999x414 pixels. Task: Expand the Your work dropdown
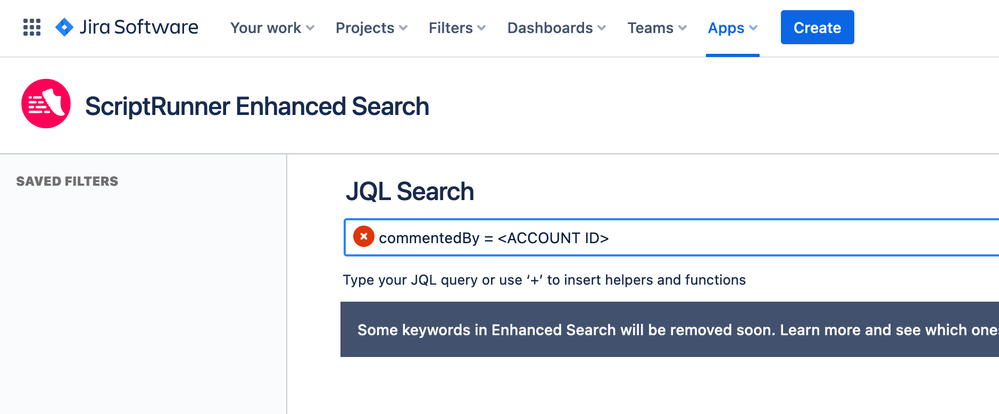click(x=272, y=28)
